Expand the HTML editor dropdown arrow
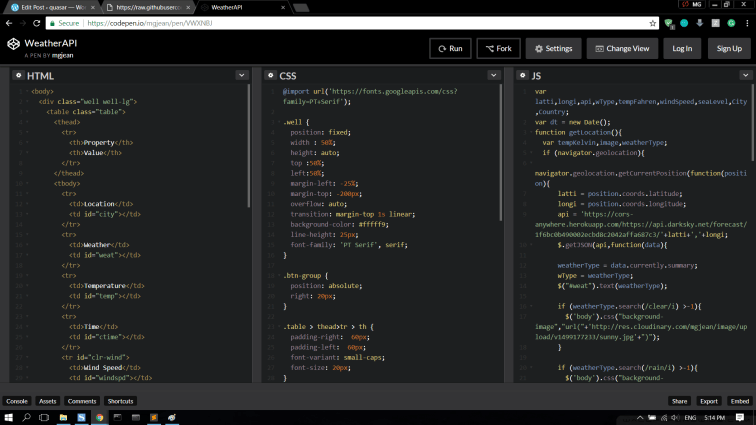Image resolution: width=756 pixels, height=425 pixels. [x=242, y=76]
